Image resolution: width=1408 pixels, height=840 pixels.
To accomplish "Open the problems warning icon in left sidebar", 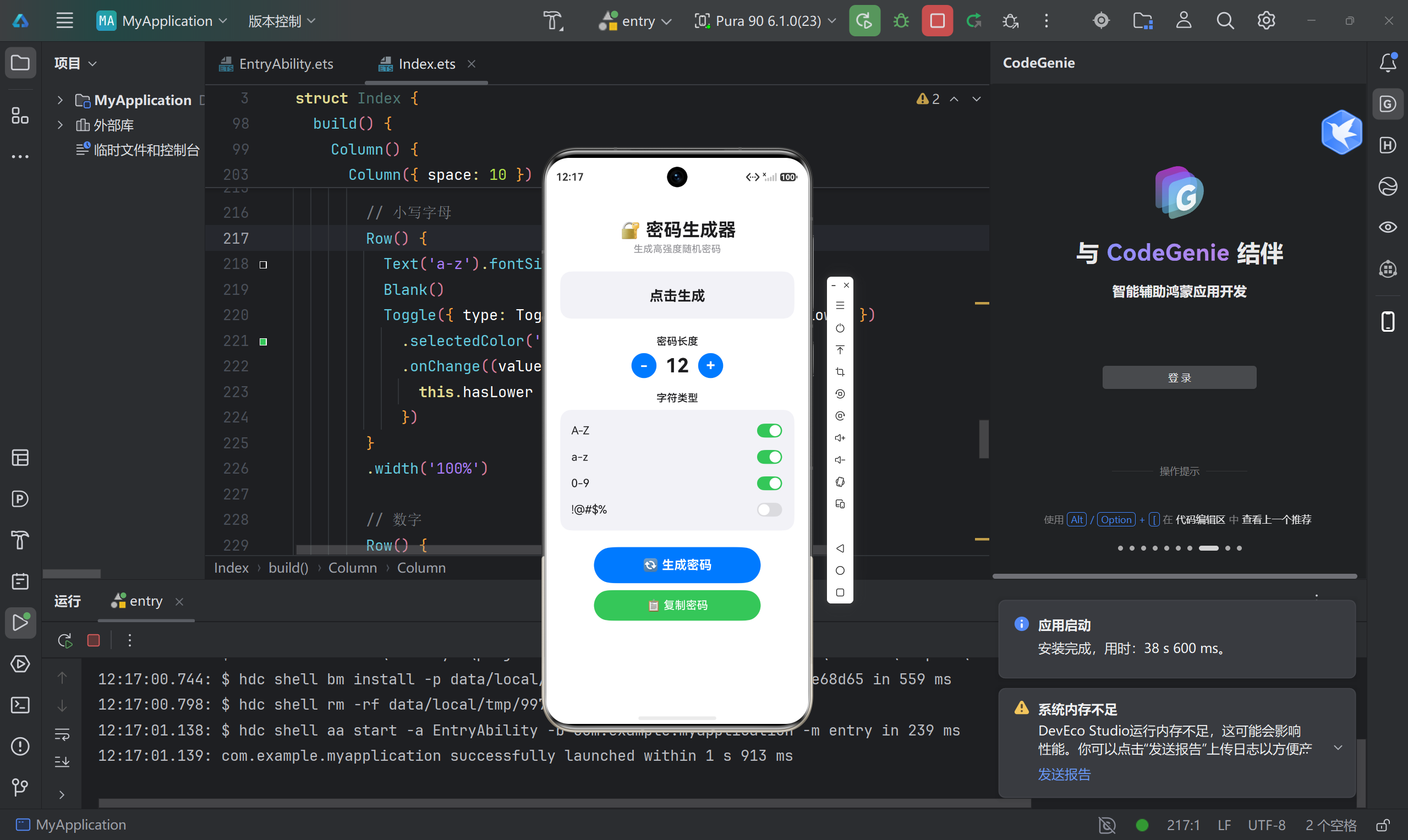I will pos(20,746).
